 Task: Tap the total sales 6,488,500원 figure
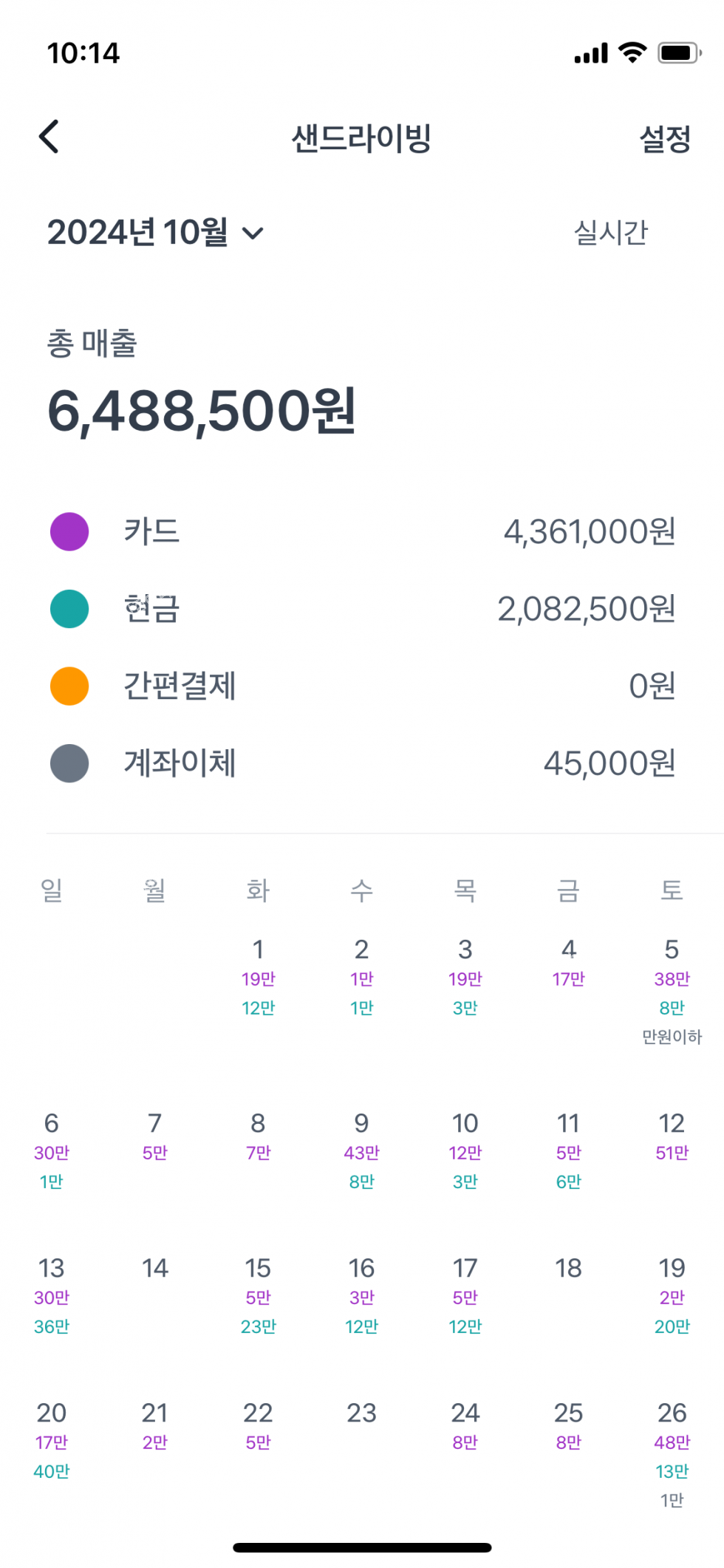coord(202,411)
